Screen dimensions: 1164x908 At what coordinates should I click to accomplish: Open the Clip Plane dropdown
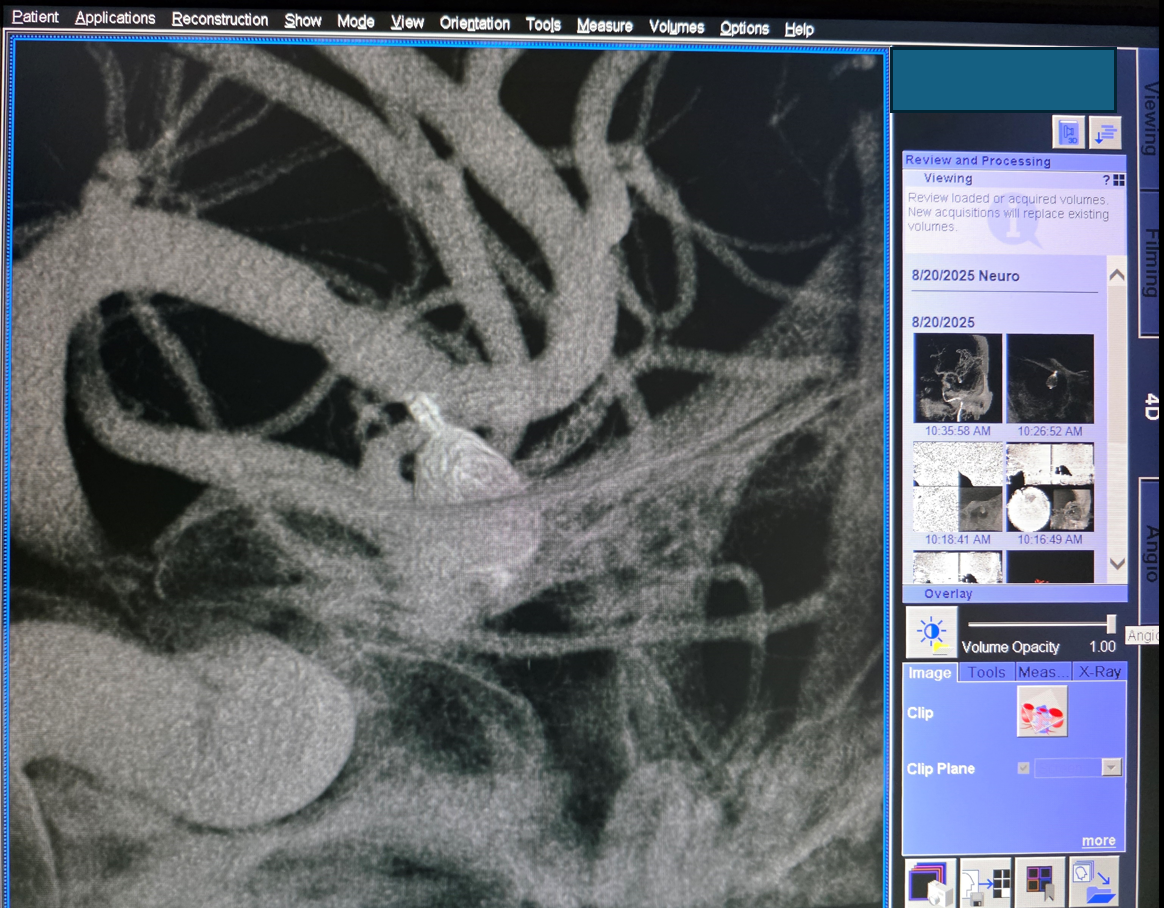pos(1110,768)
